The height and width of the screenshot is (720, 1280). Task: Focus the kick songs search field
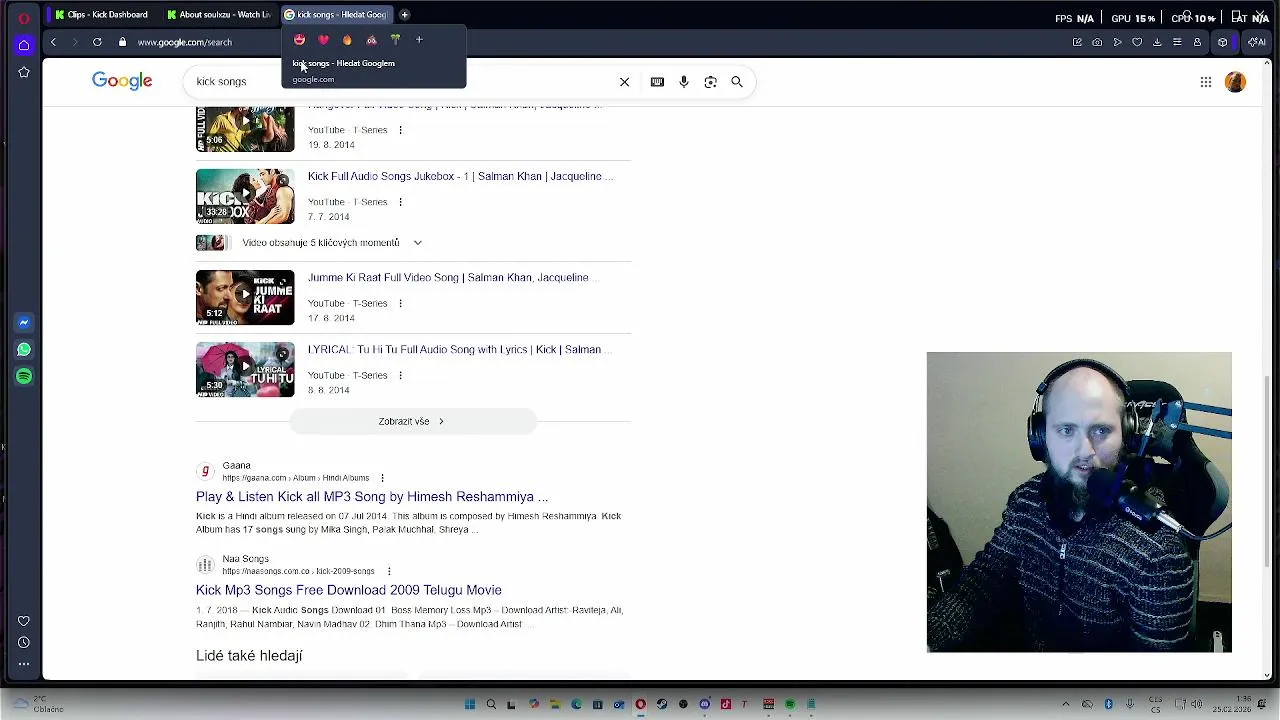tap(400, 82)
